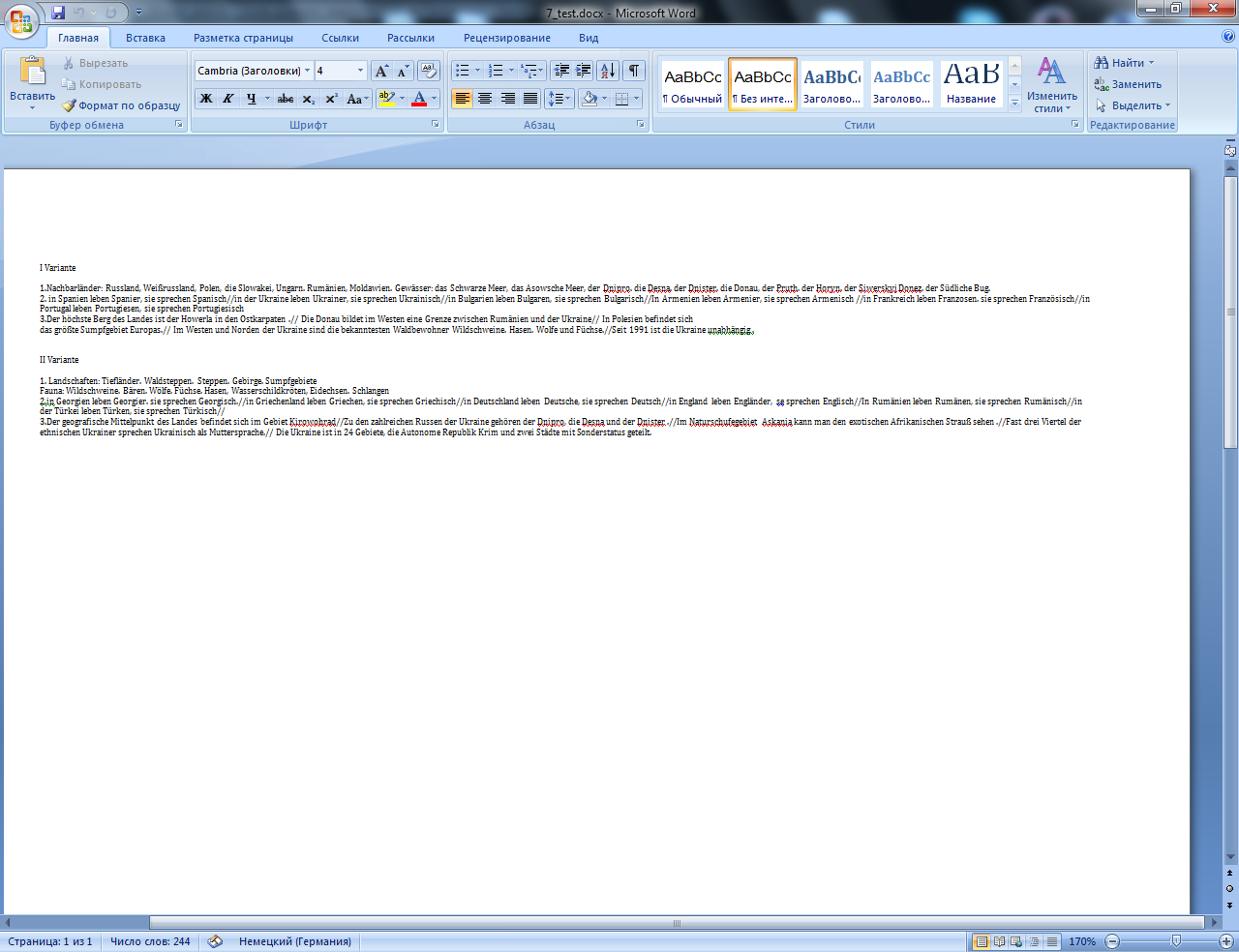Click Найти find button

pos(1124,63)
